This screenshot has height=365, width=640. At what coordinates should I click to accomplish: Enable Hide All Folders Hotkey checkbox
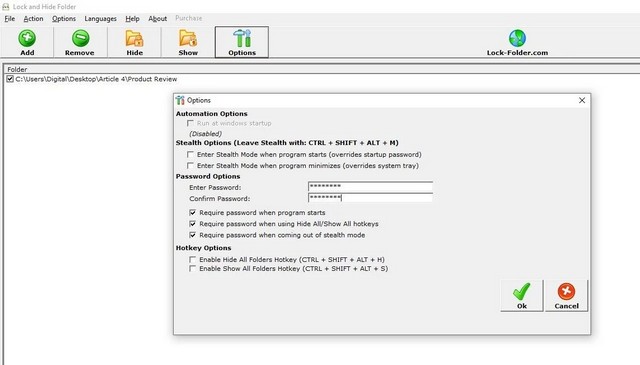192,259
